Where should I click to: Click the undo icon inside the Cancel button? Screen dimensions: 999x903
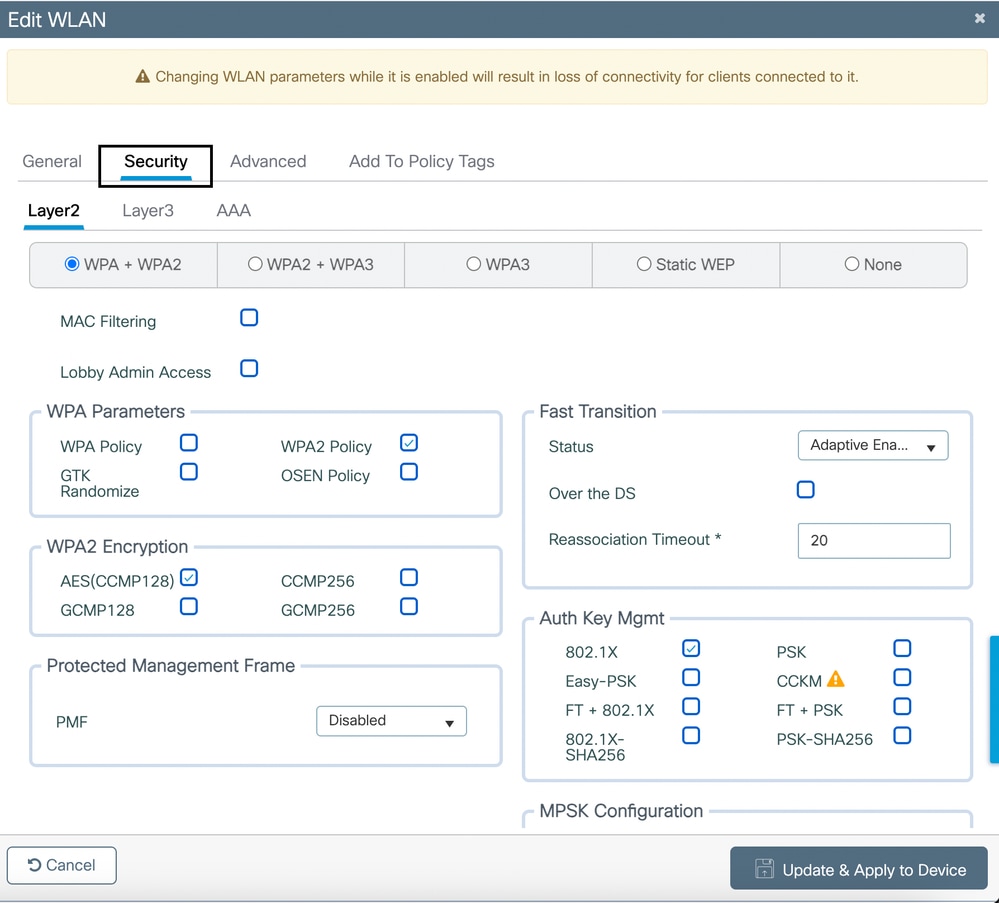(x=36, y=865)
